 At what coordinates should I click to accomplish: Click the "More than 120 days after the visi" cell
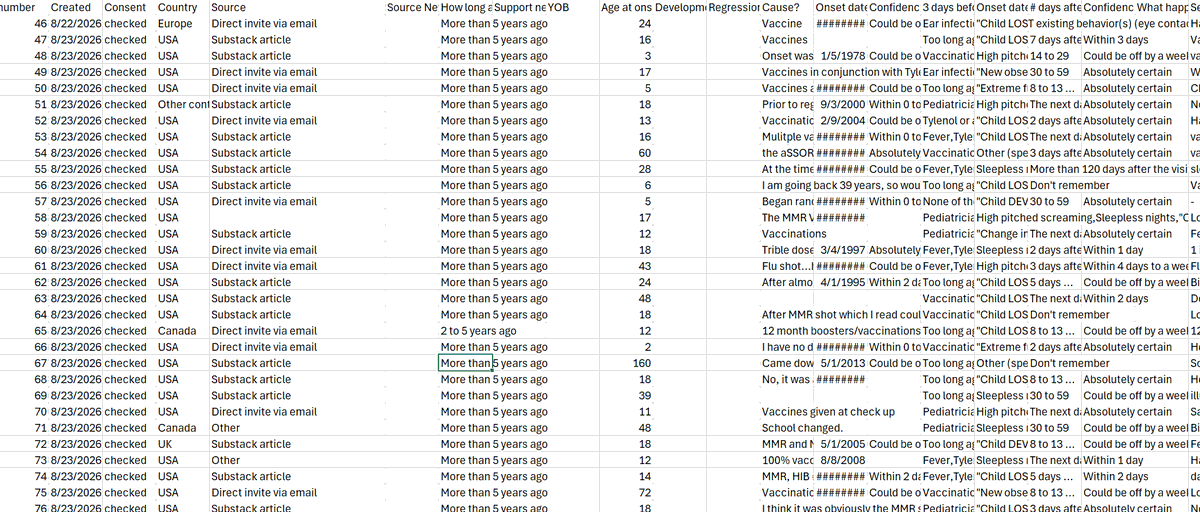1108,169
